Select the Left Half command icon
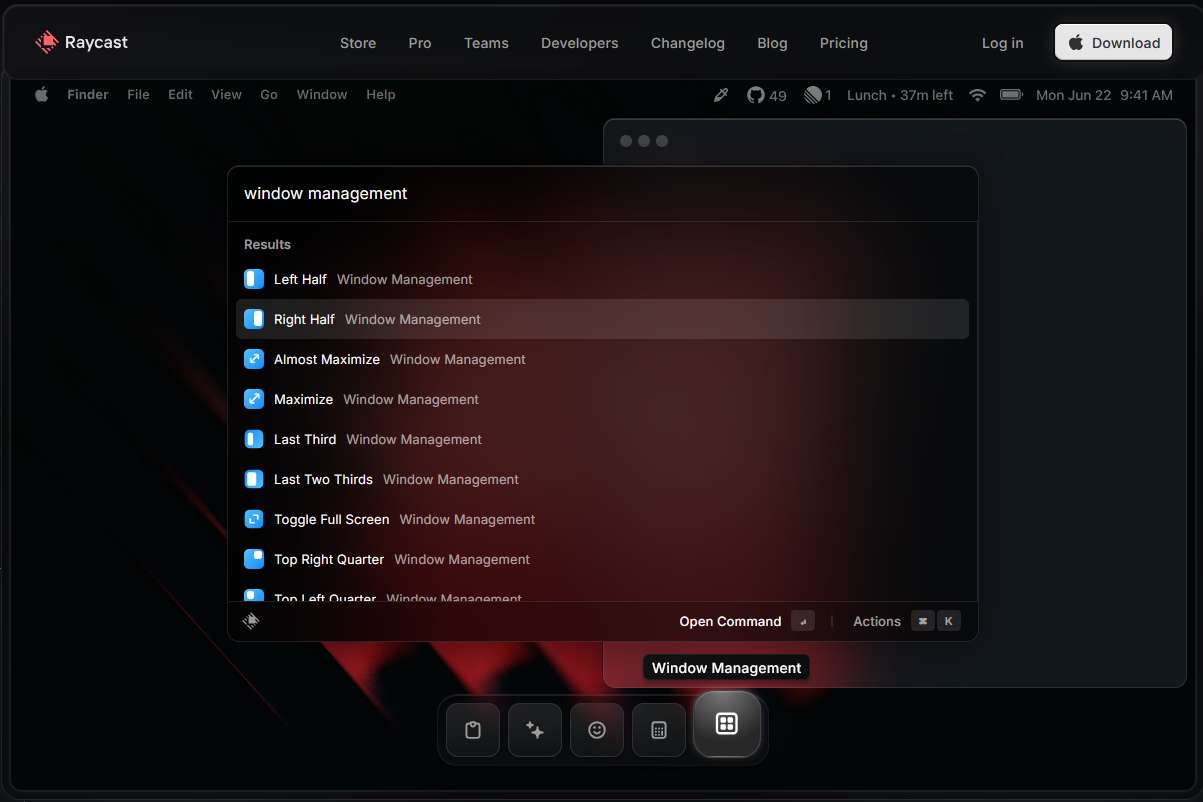 tap(254, 279)
